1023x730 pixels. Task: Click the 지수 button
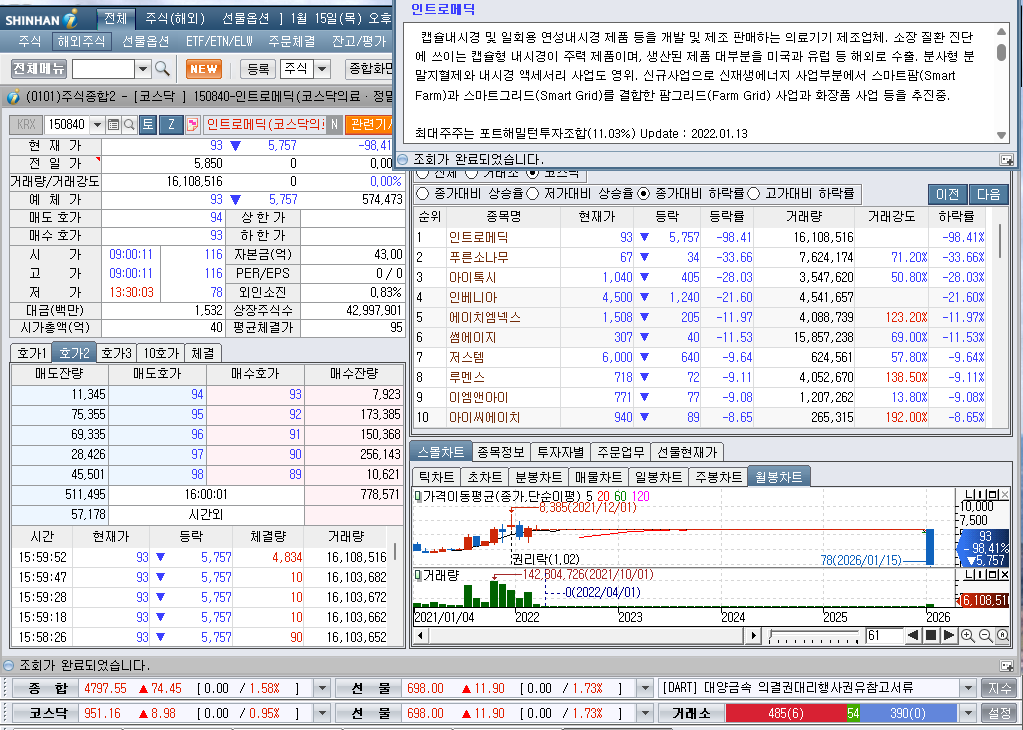[999, 688]
